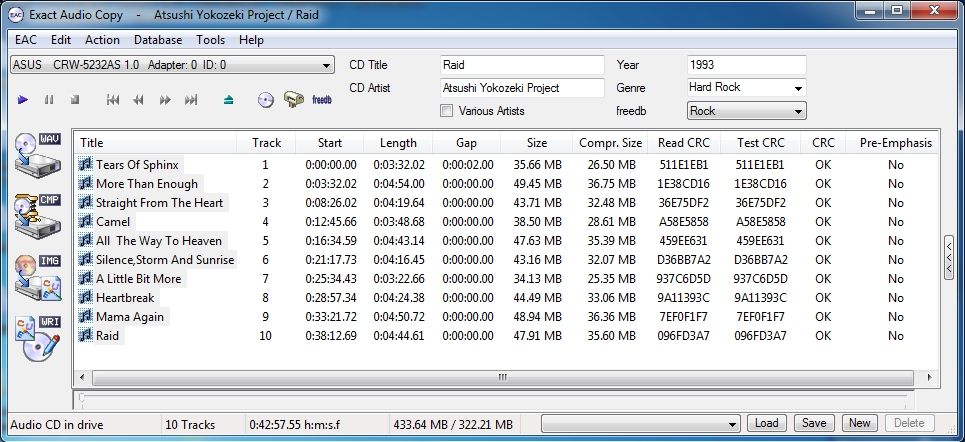Image resolution: width=965 pixels, height=442 pixels.
Task: Click the CMP copy compressed icon
Action: point(38,213)
